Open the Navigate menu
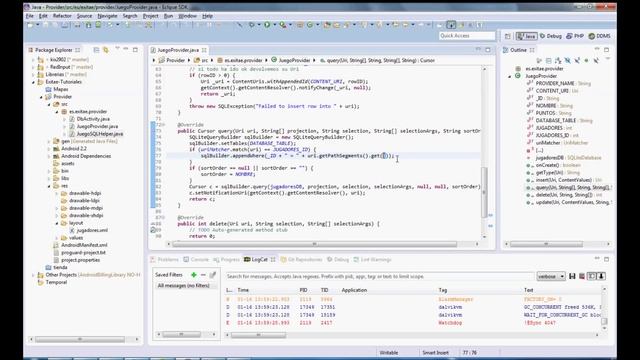The image size is (640, 360). click(x=107, y=16)
